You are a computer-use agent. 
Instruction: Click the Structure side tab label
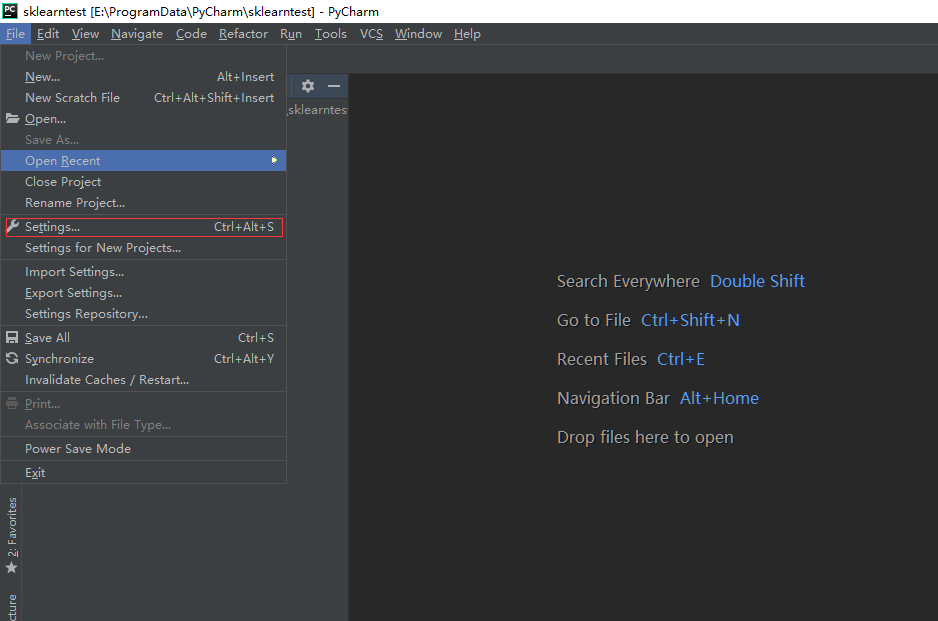click(12, 607)
